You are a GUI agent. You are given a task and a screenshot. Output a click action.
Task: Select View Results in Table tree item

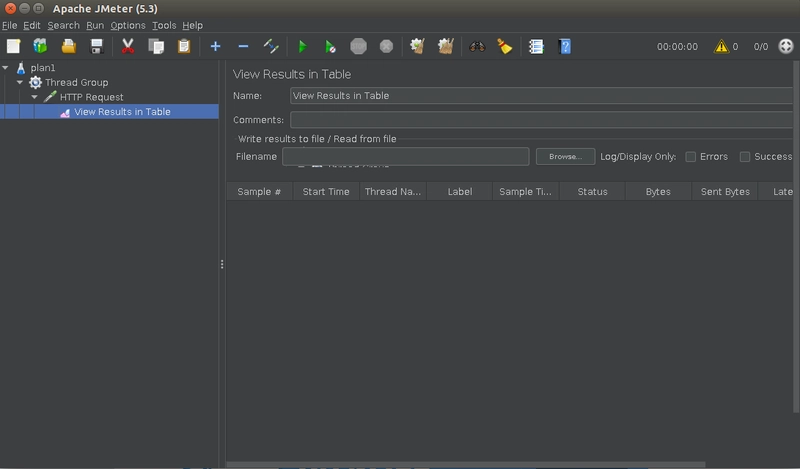click(x=122, y=112)
